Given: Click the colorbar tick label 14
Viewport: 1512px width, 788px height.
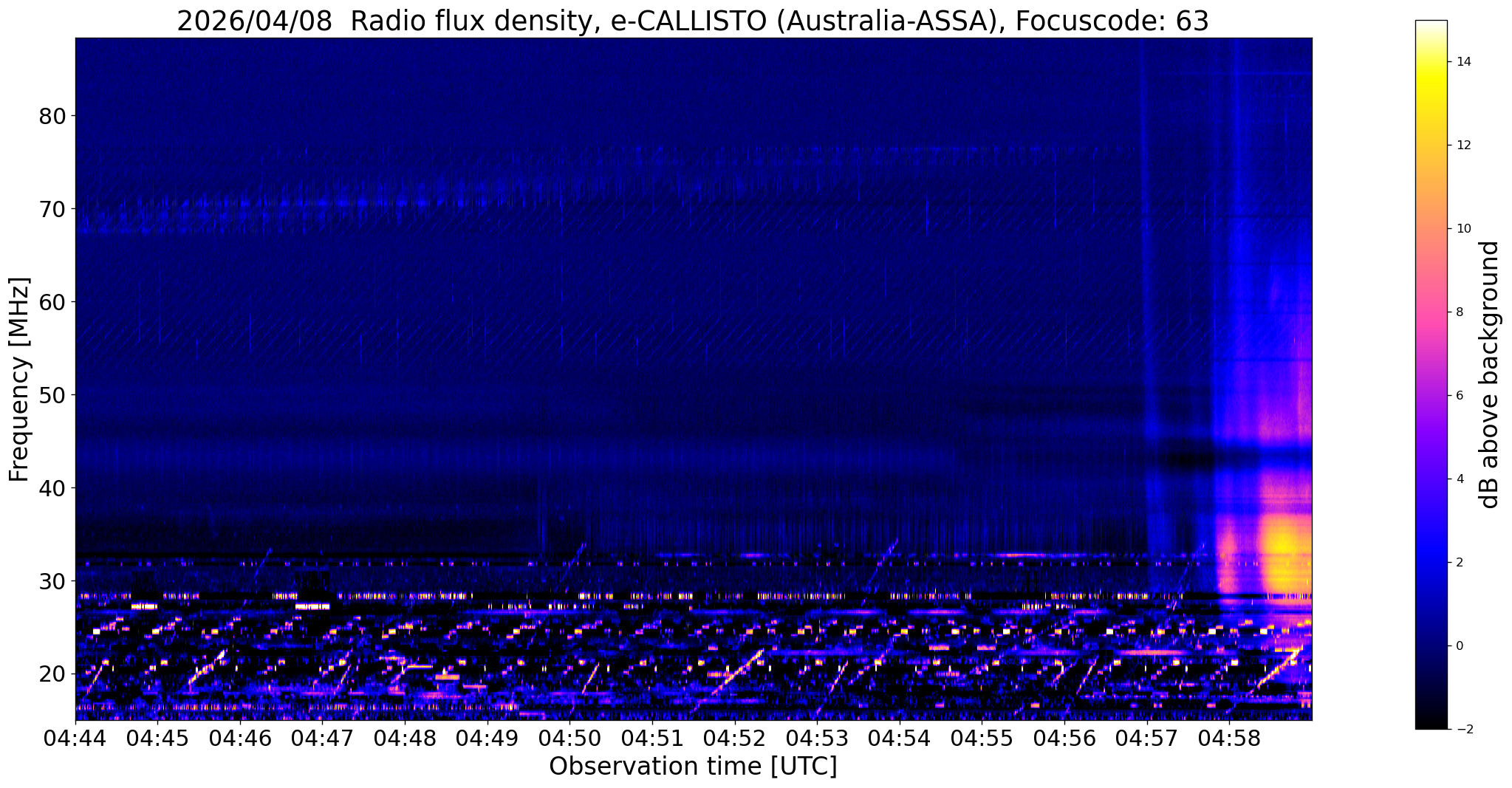Looking at the screenshot, I should pyautogui.click(x=1463, y=62).
